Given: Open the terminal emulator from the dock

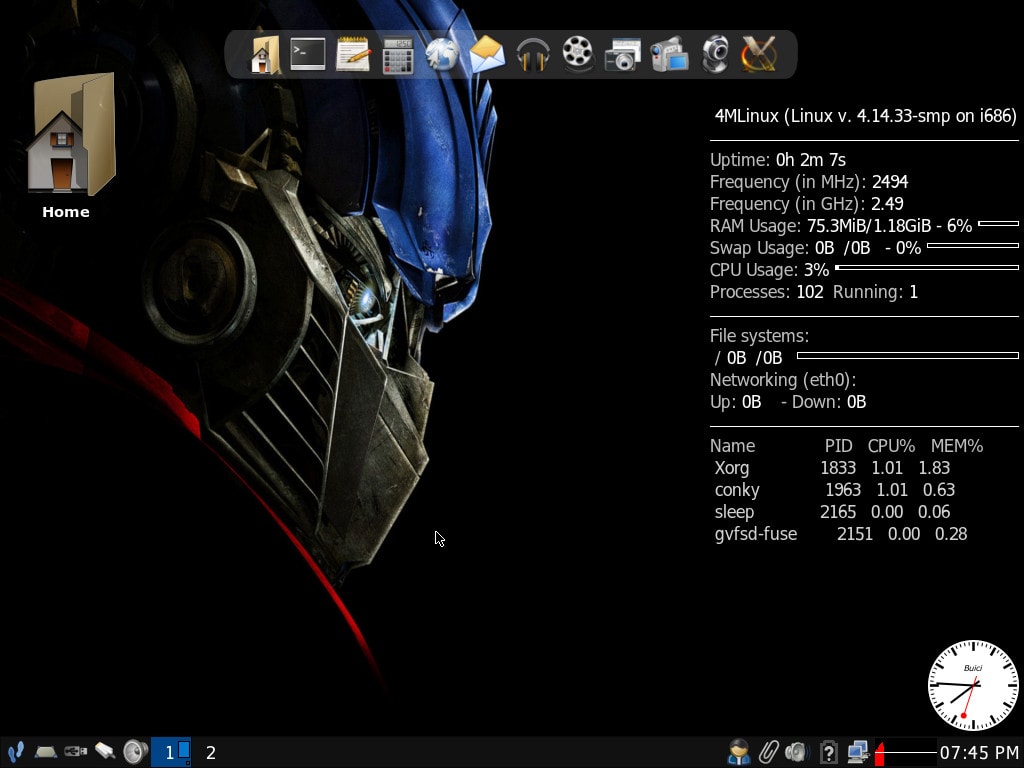Looking at the screenshot, I should point(306,55).
